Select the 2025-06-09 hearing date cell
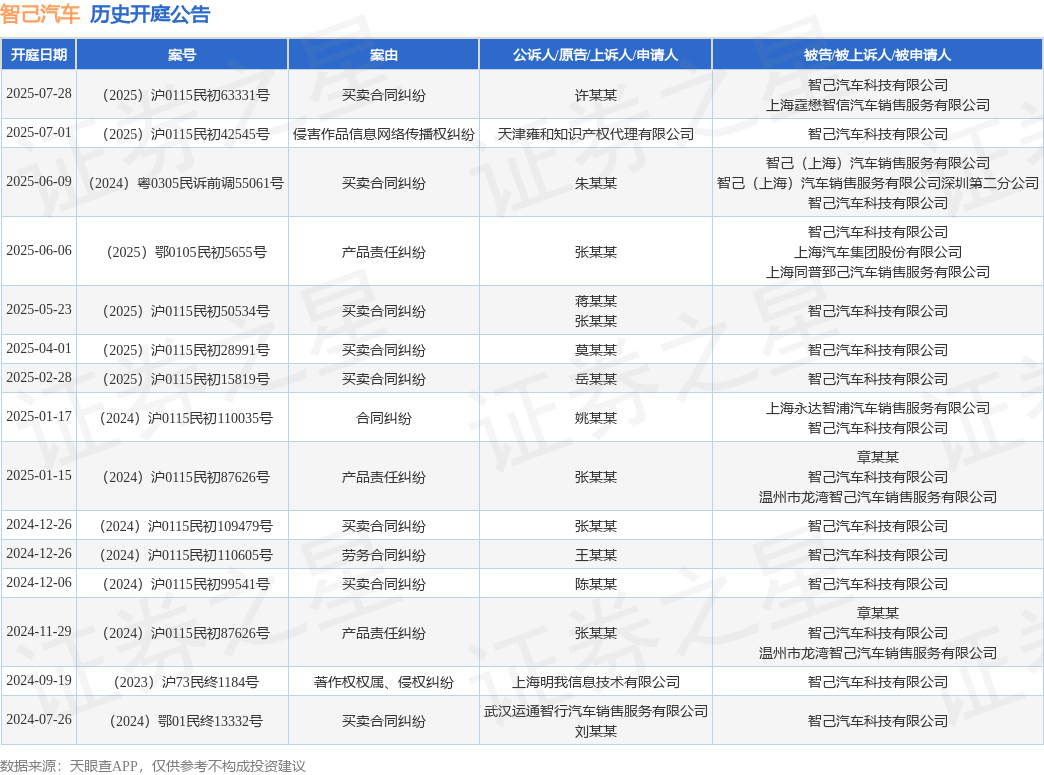 pos(39,182)
